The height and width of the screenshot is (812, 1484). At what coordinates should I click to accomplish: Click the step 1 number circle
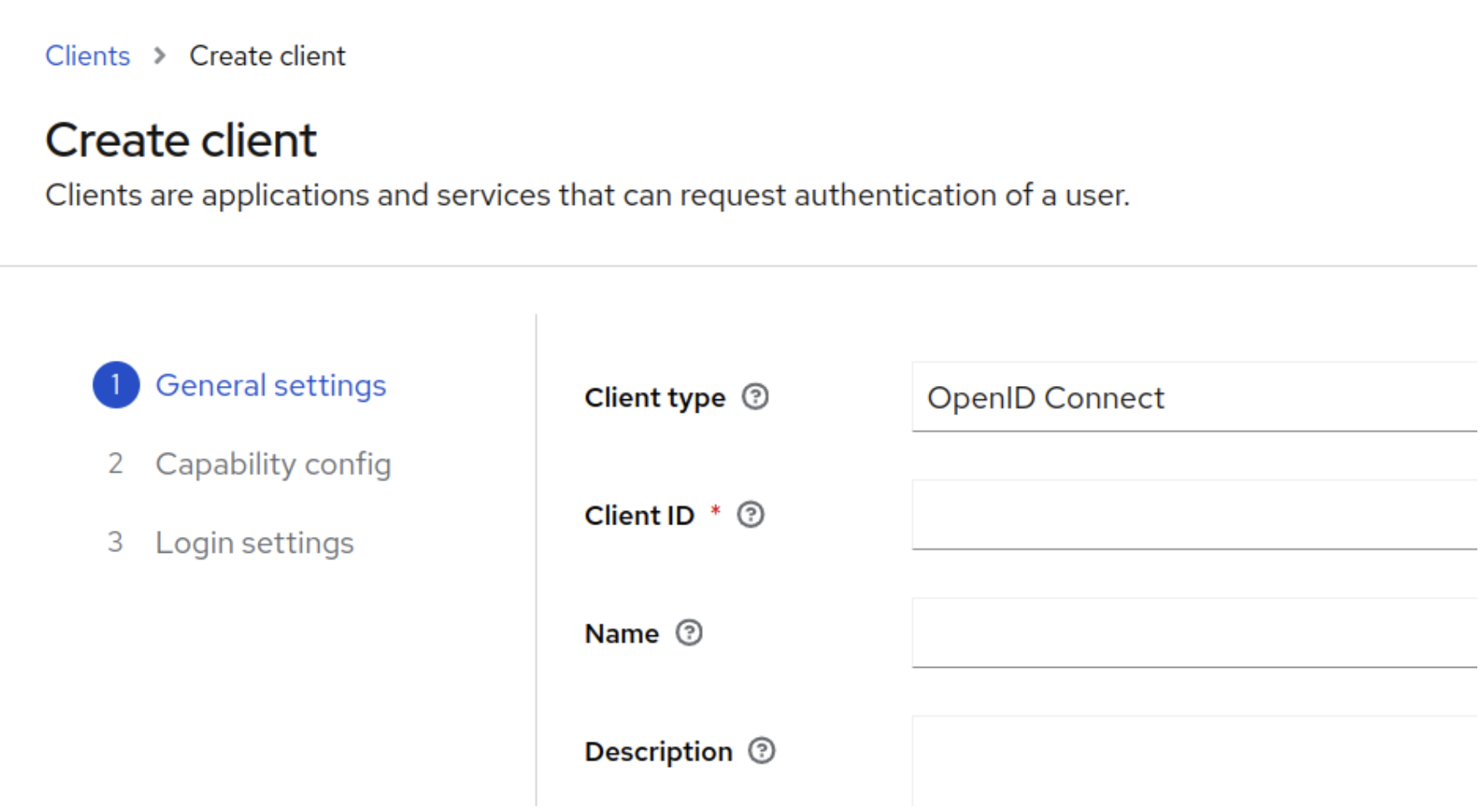click(116, 385)
